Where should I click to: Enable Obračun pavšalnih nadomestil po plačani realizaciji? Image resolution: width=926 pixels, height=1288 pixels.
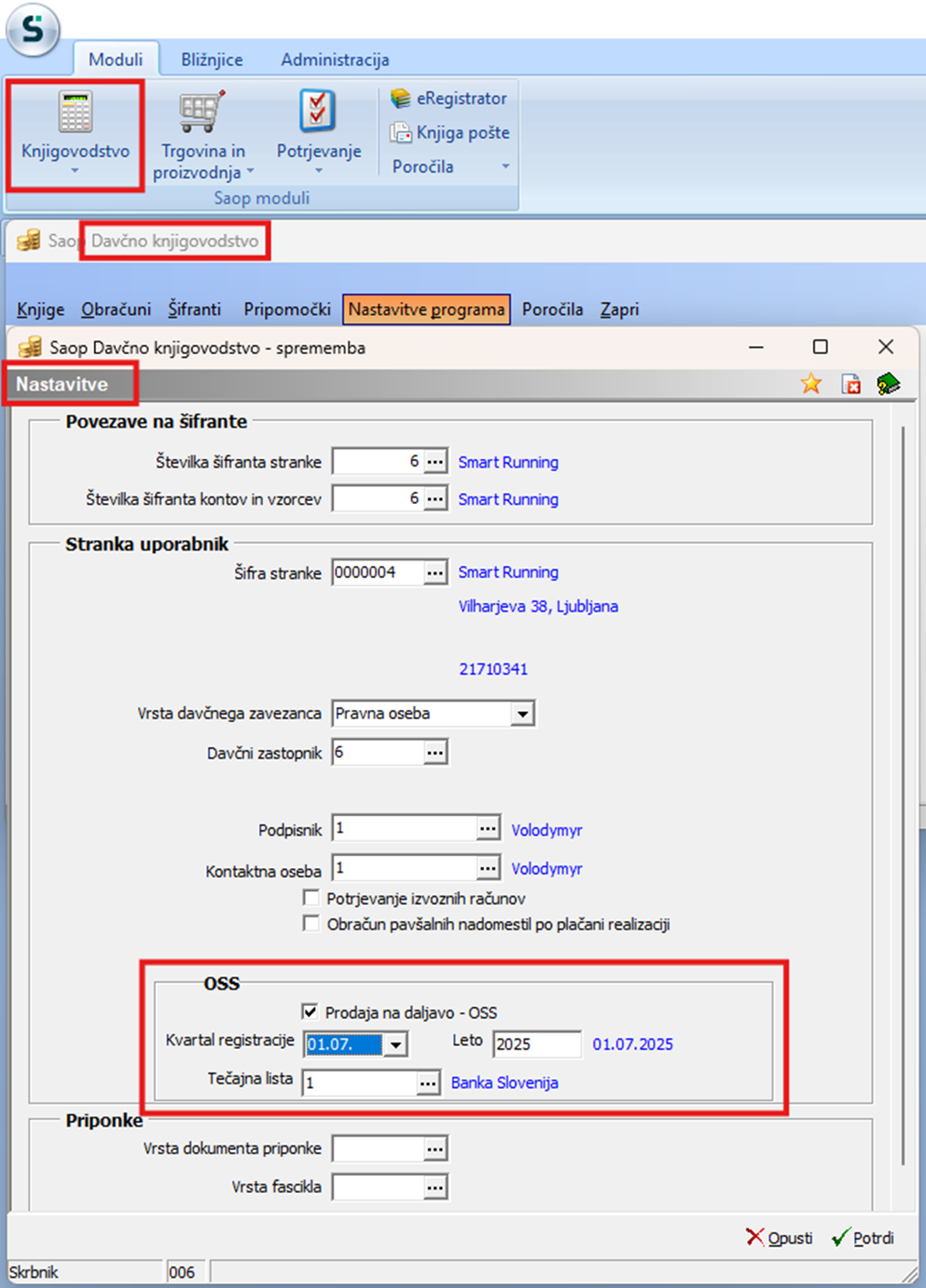tap(311, 924)
